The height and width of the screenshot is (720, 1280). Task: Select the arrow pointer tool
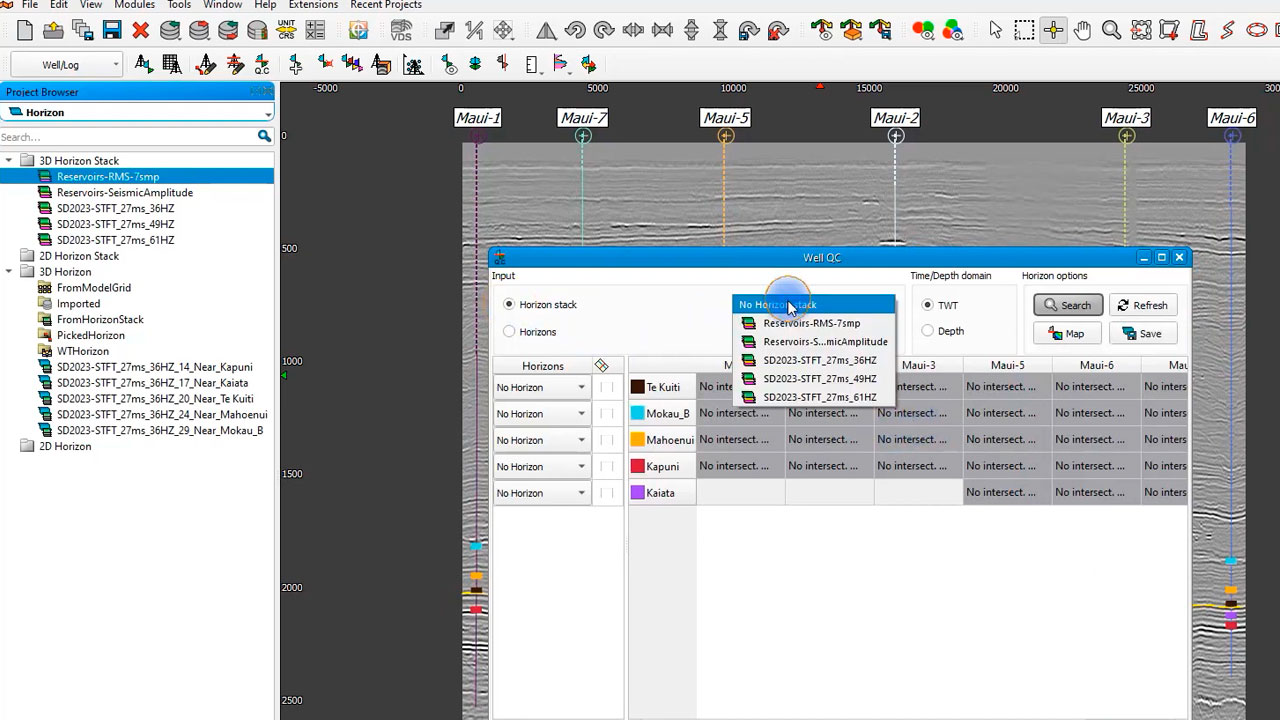(x=995, y=31)
